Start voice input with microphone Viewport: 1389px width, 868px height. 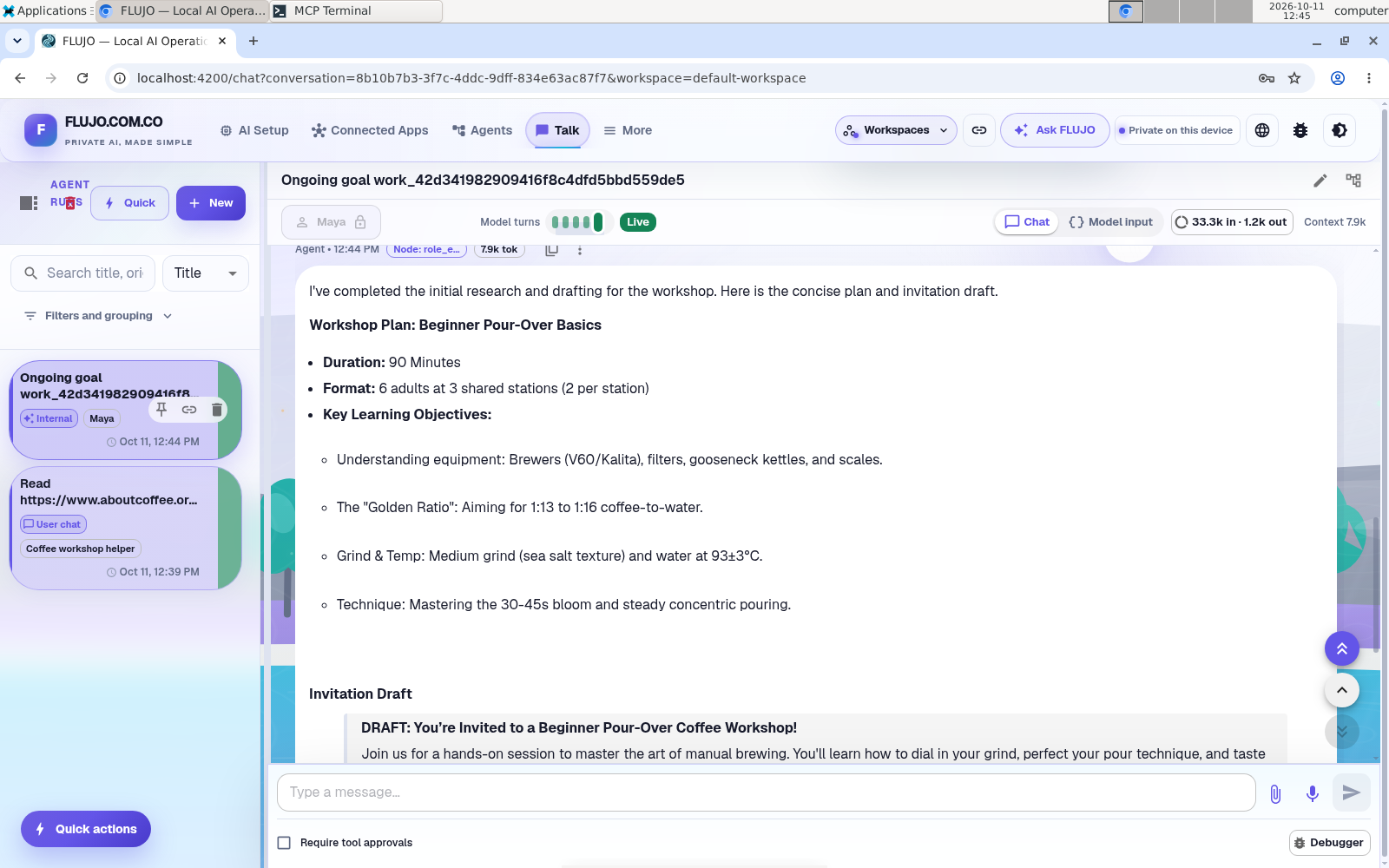1313,793
